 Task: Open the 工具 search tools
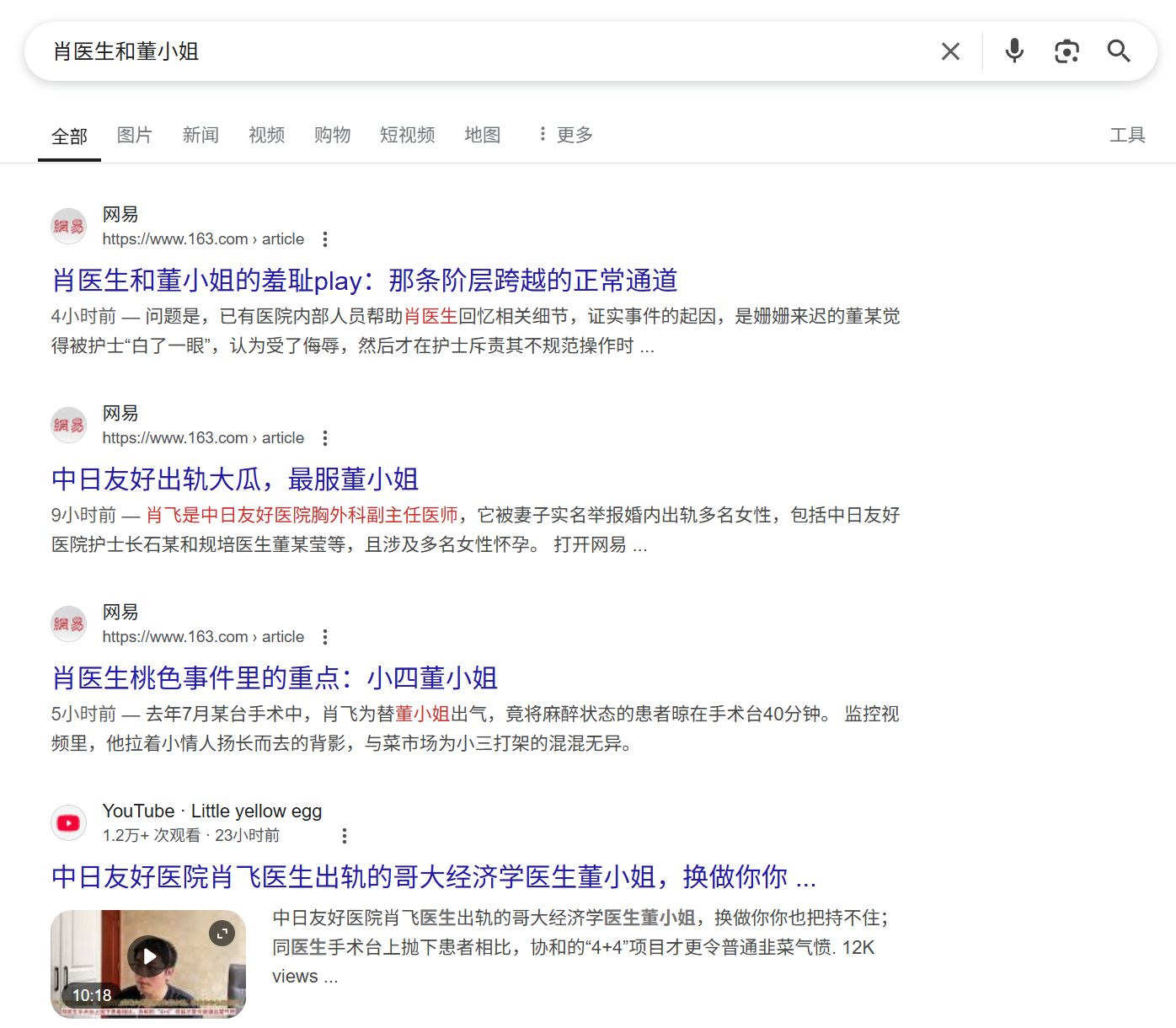point(1127,135)
